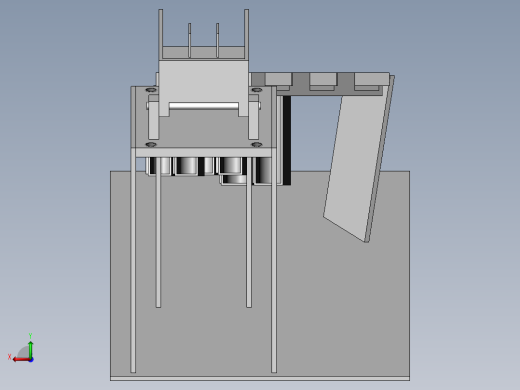Select the left inner short rod

[x=158, y=233]
